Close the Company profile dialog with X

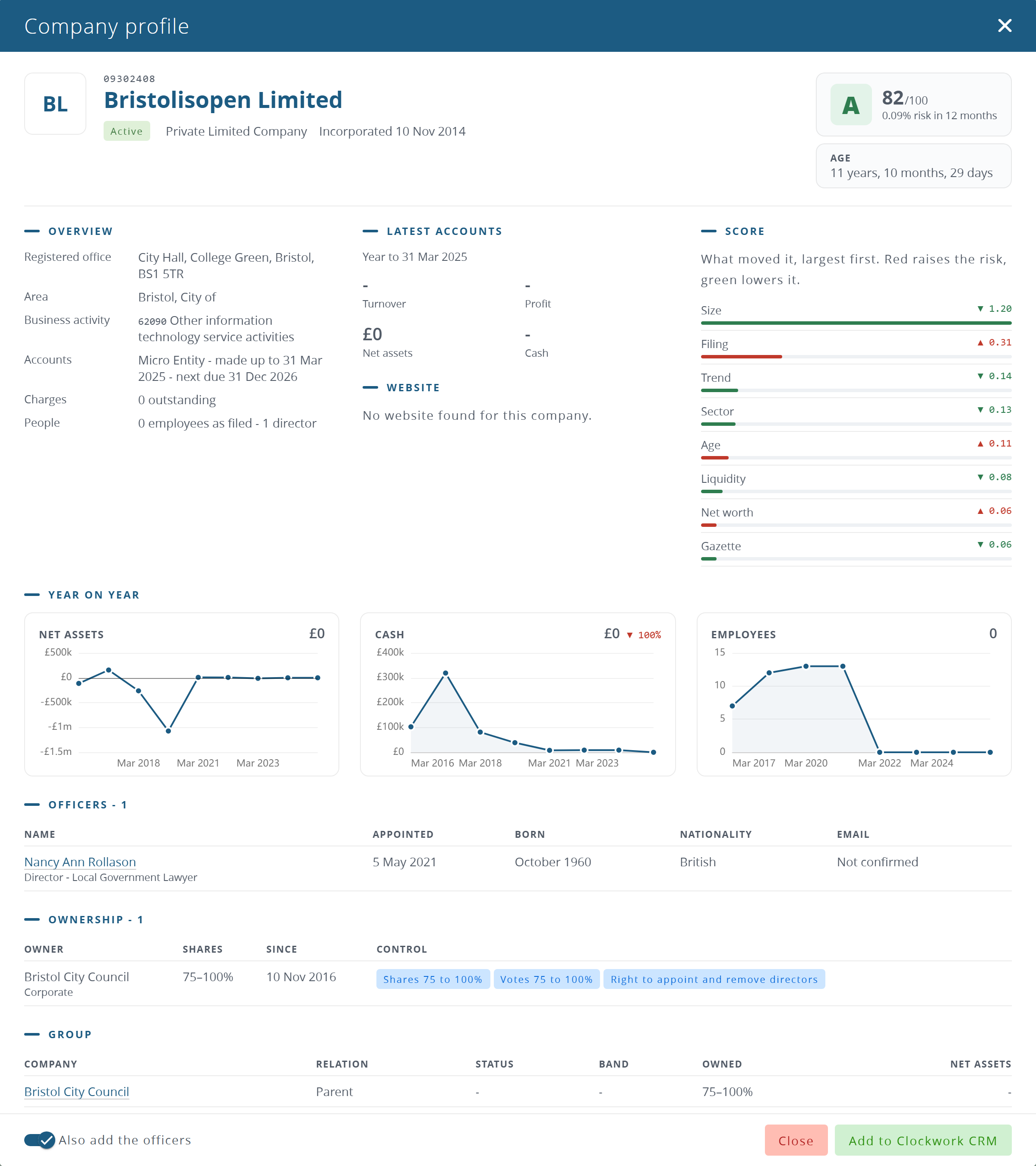click(1004, 25)
